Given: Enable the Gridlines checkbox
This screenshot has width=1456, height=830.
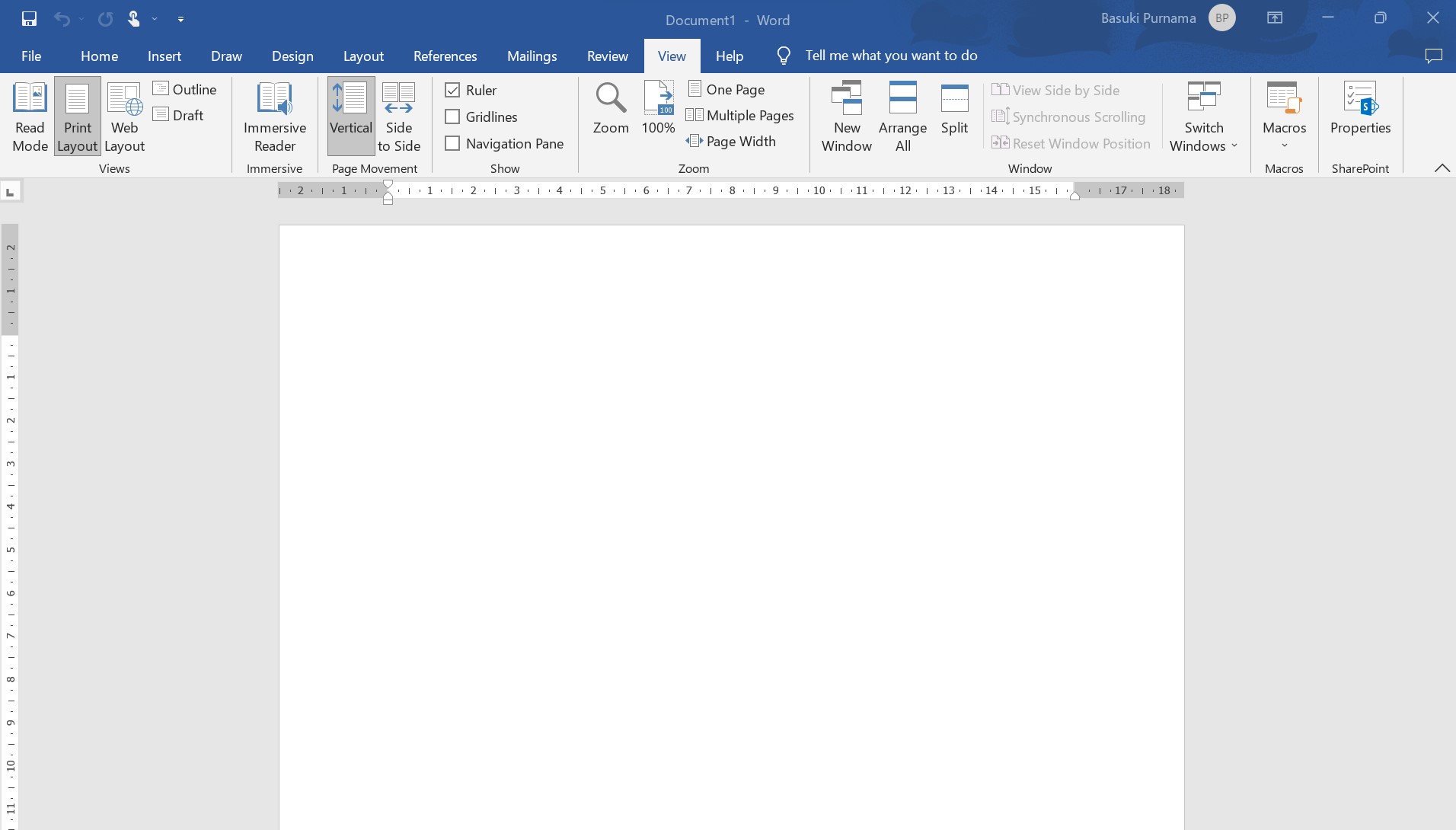Looking at the screenshot, I should pos(452,117).
